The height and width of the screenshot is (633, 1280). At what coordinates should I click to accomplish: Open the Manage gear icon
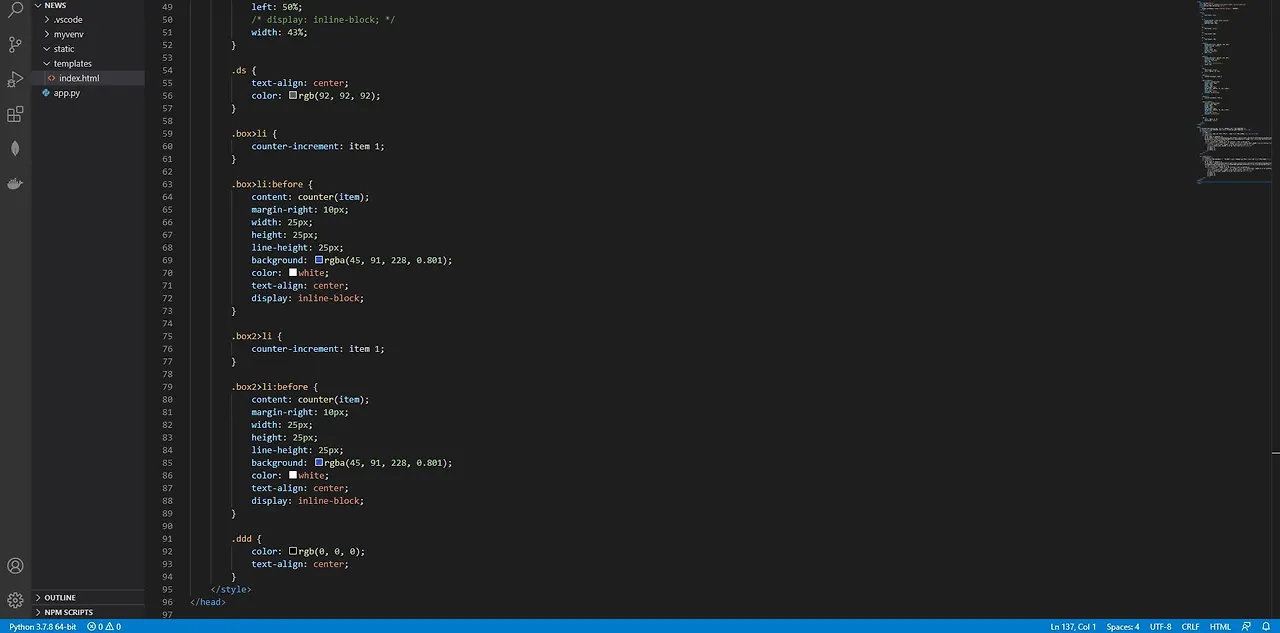(15, 600)
